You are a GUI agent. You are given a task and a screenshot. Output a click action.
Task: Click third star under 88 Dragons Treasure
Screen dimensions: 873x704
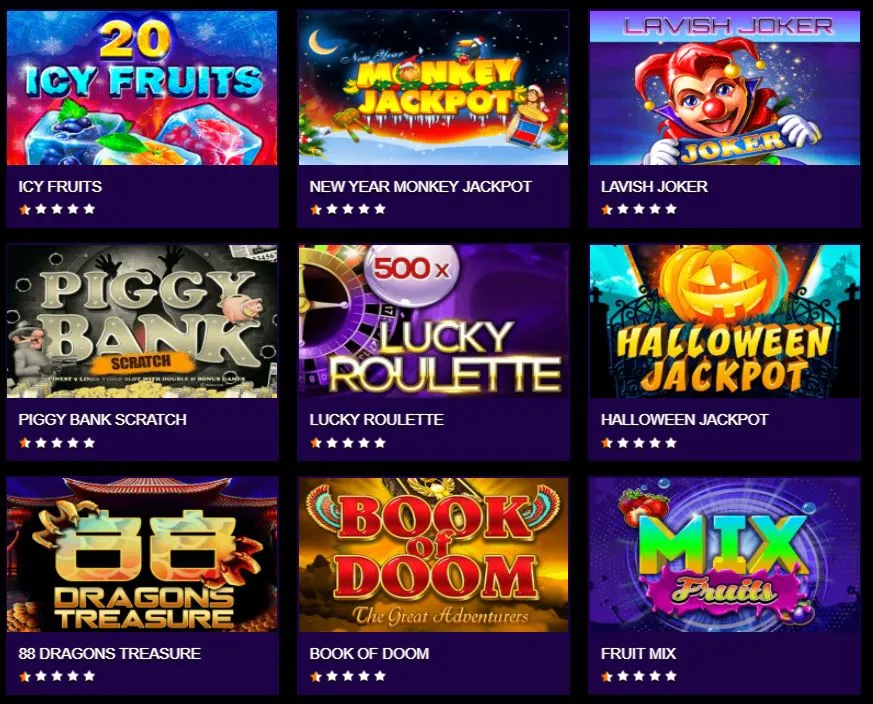coord(57,676)
